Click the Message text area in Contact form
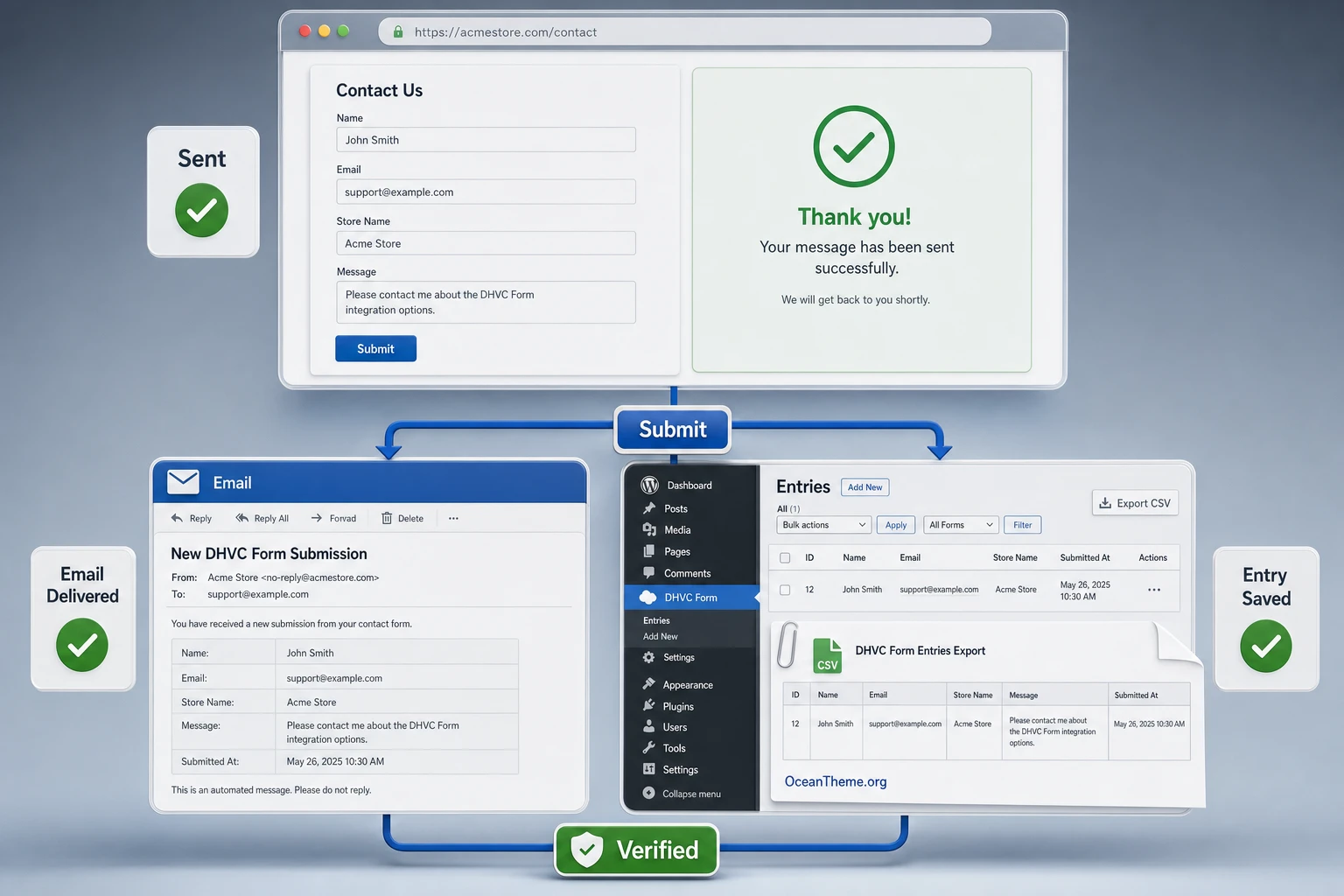Image resolution: width=1344 pixels, height=896 pixels. [486, 302]
